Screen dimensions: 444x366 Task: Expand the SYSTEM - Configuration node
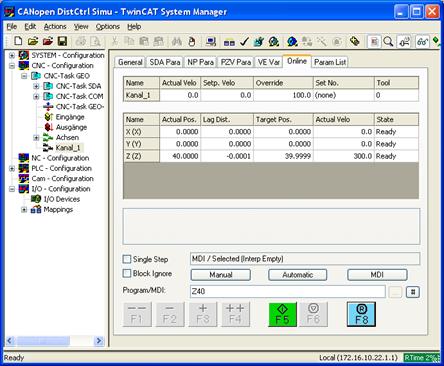pos(12,55)
